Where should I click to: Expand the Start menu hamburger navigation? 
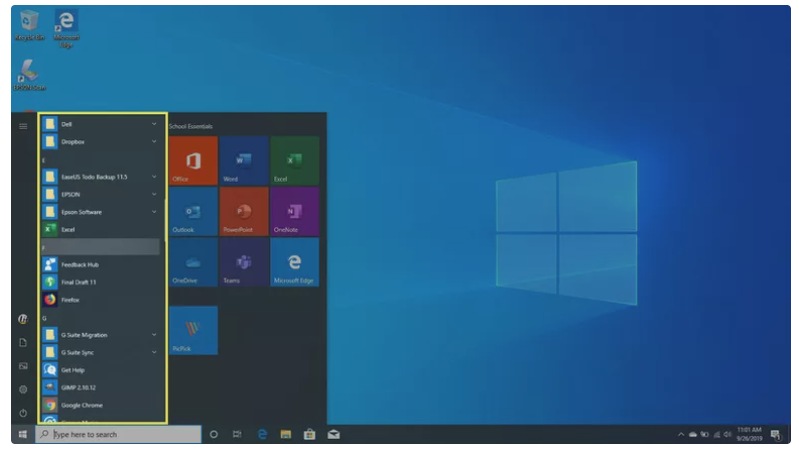point(23,125)
